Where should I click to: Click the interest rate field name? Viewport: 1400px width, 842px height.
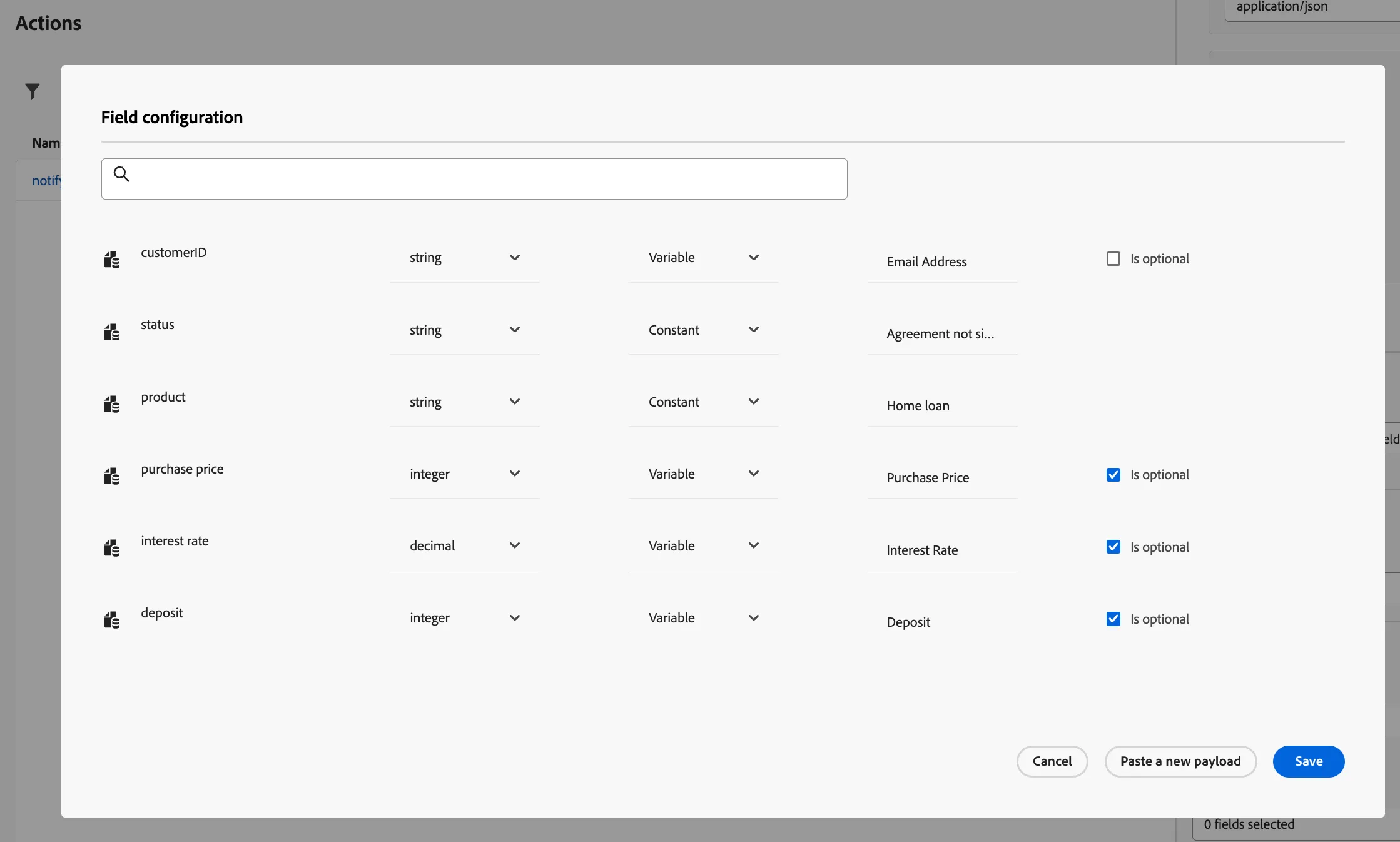coord(175,540)
